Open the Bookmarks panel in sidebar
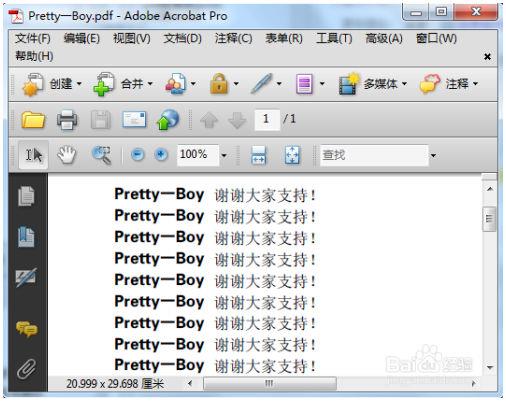 (x=26, y=237)
